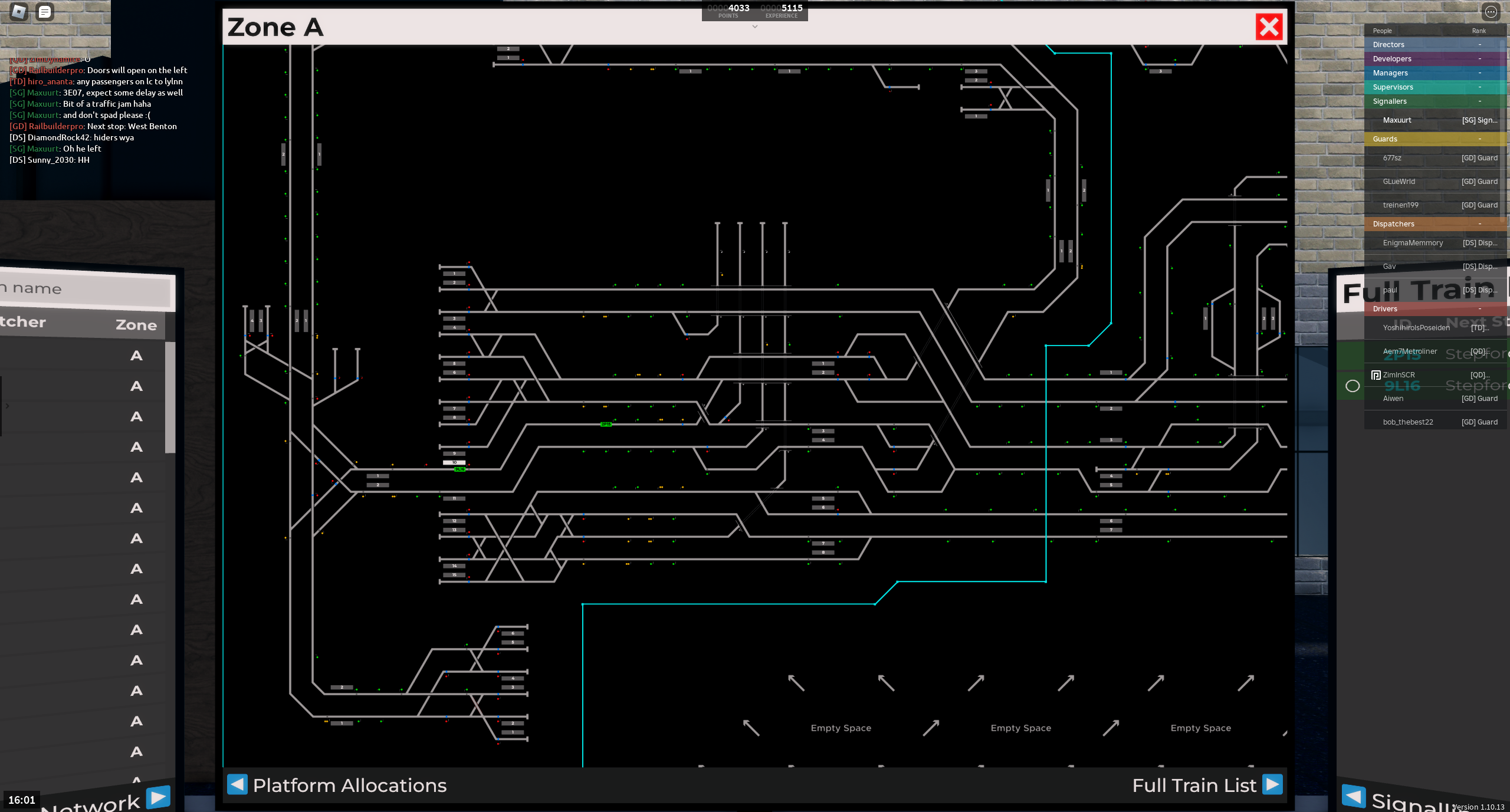Expand the chevron below points and experience
Viewport: 1510px width, 812px height.
[x=754, y=27]
